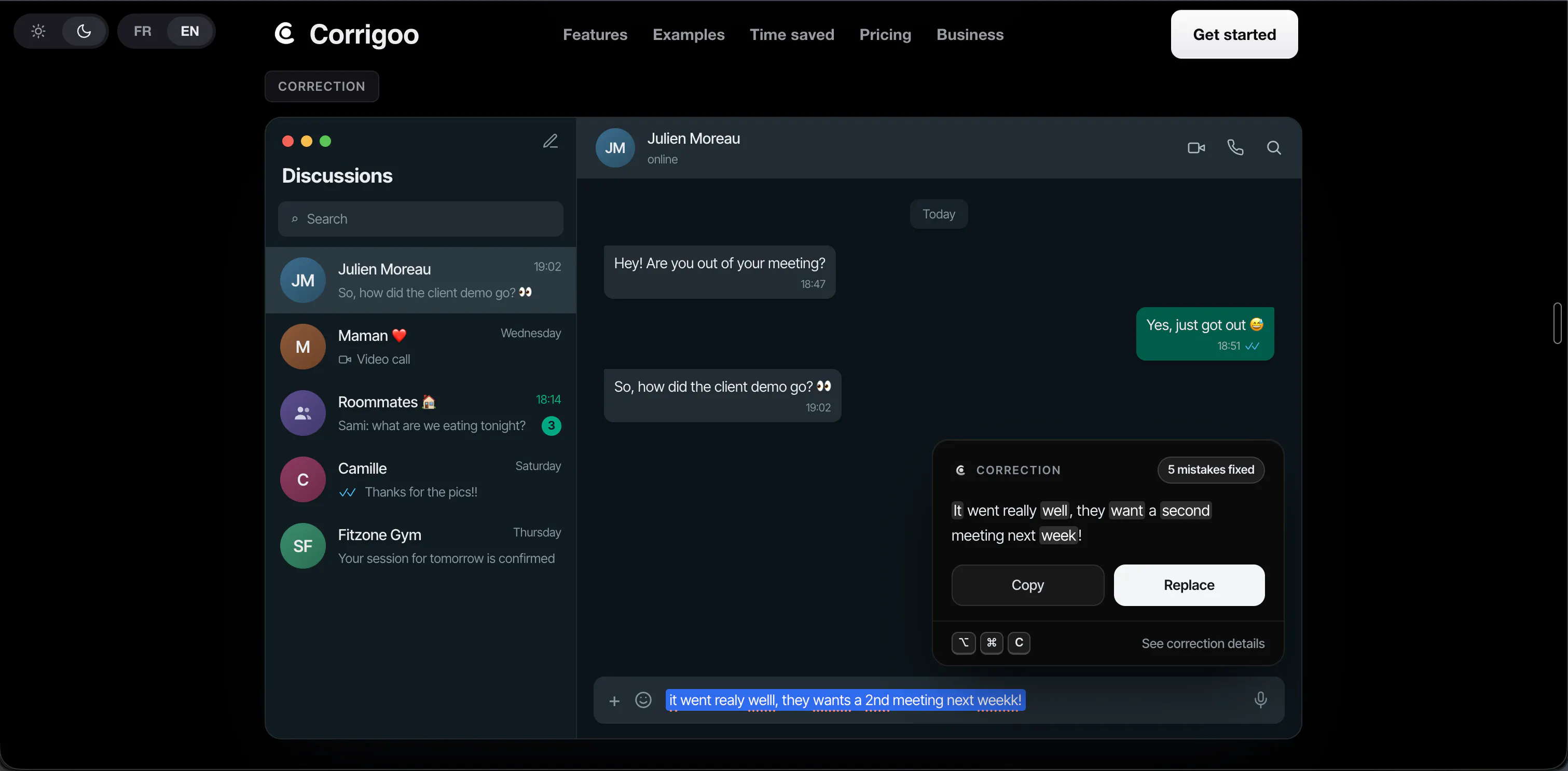The height and width of the screenshot is (771, 1568).
Task: Focus the discussions Search field
Action: point(420,219)
